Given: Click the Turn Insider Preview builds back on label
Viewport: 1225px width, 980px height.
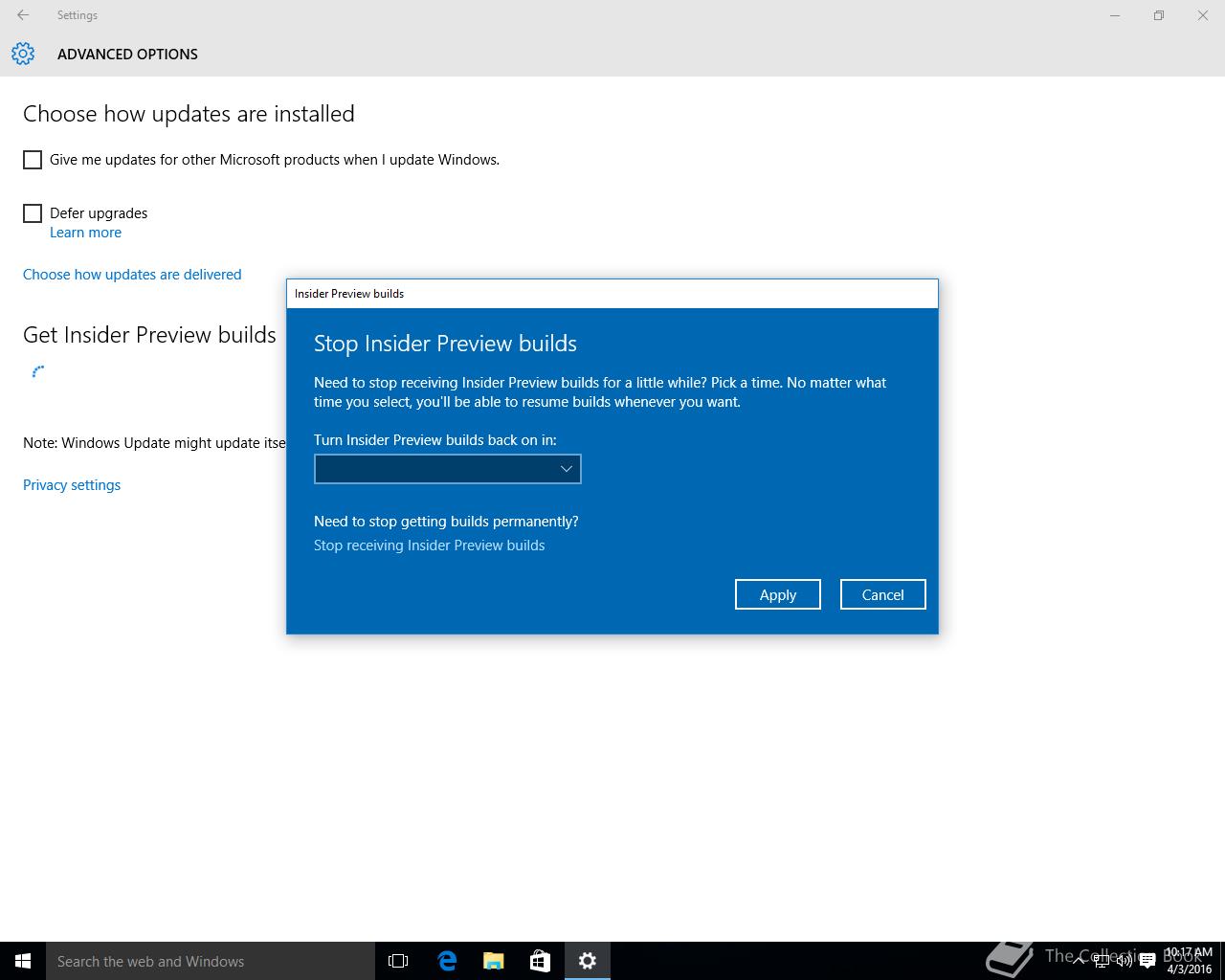Looking at the screenshot, I should pyautogui.click(x=434, y=440).
